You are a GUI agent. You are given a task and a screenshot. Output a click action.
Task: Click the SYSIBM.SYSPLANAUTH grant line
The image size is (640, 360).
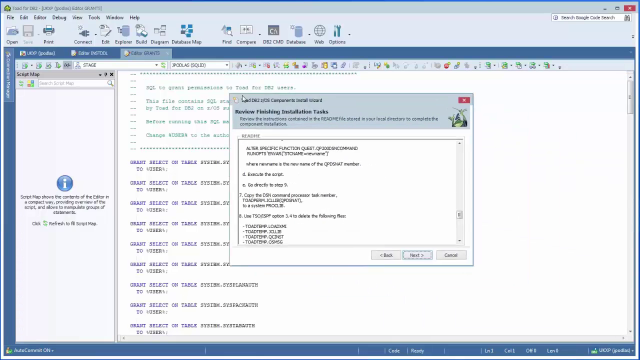(x=194, y=285)
